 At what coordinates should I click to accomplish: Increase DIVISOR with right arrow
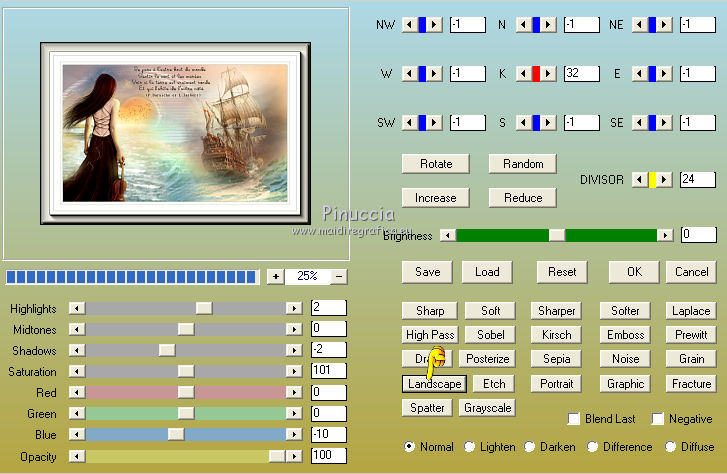coord(664,179)
